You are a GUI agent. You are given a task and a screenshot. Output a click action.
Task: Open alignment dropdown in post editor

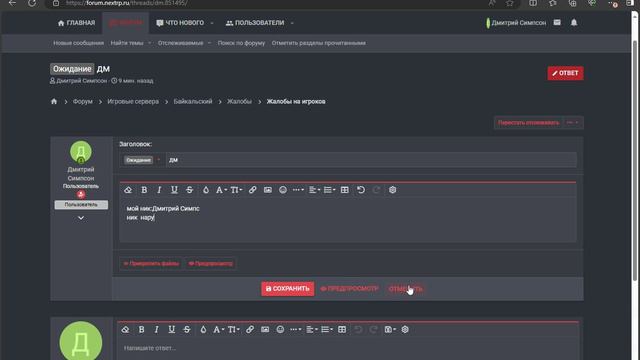coord(314,190)
